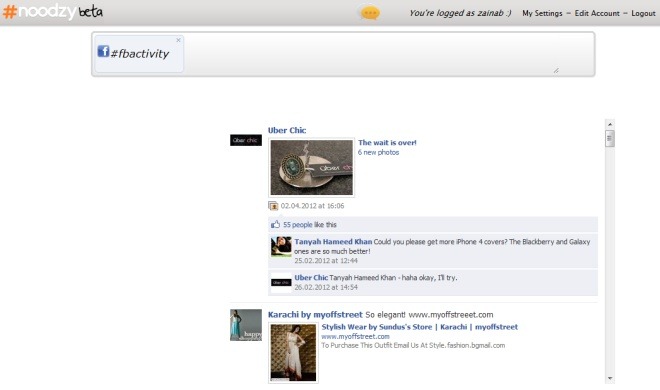The width and height of the screenshot is (660, 390).
Task: Click the '26.02.2012 at 14:54' reply timestamp
Action: click(326, 287)
